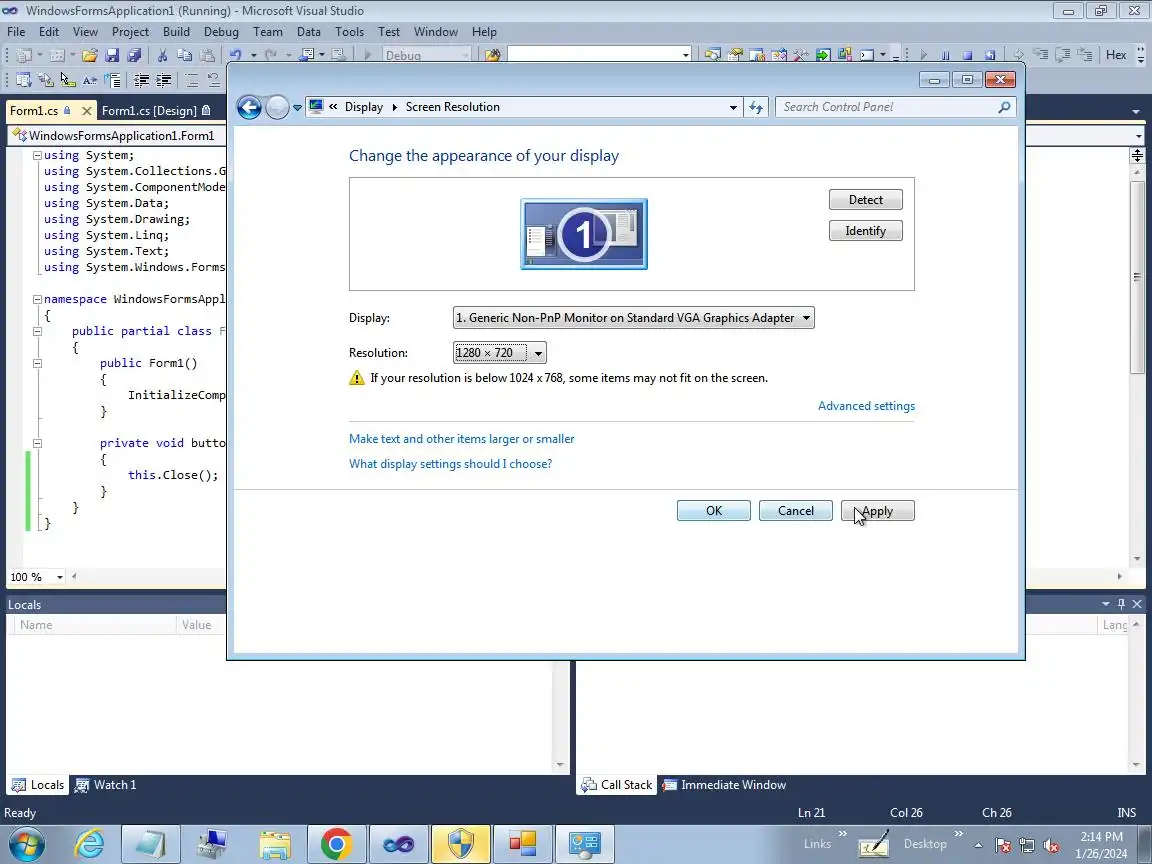Image resolution: width=1152 pixels, height=864 pixels.
Task: Click the clock showing 2:14 PM
Action: pos(1101,837)
